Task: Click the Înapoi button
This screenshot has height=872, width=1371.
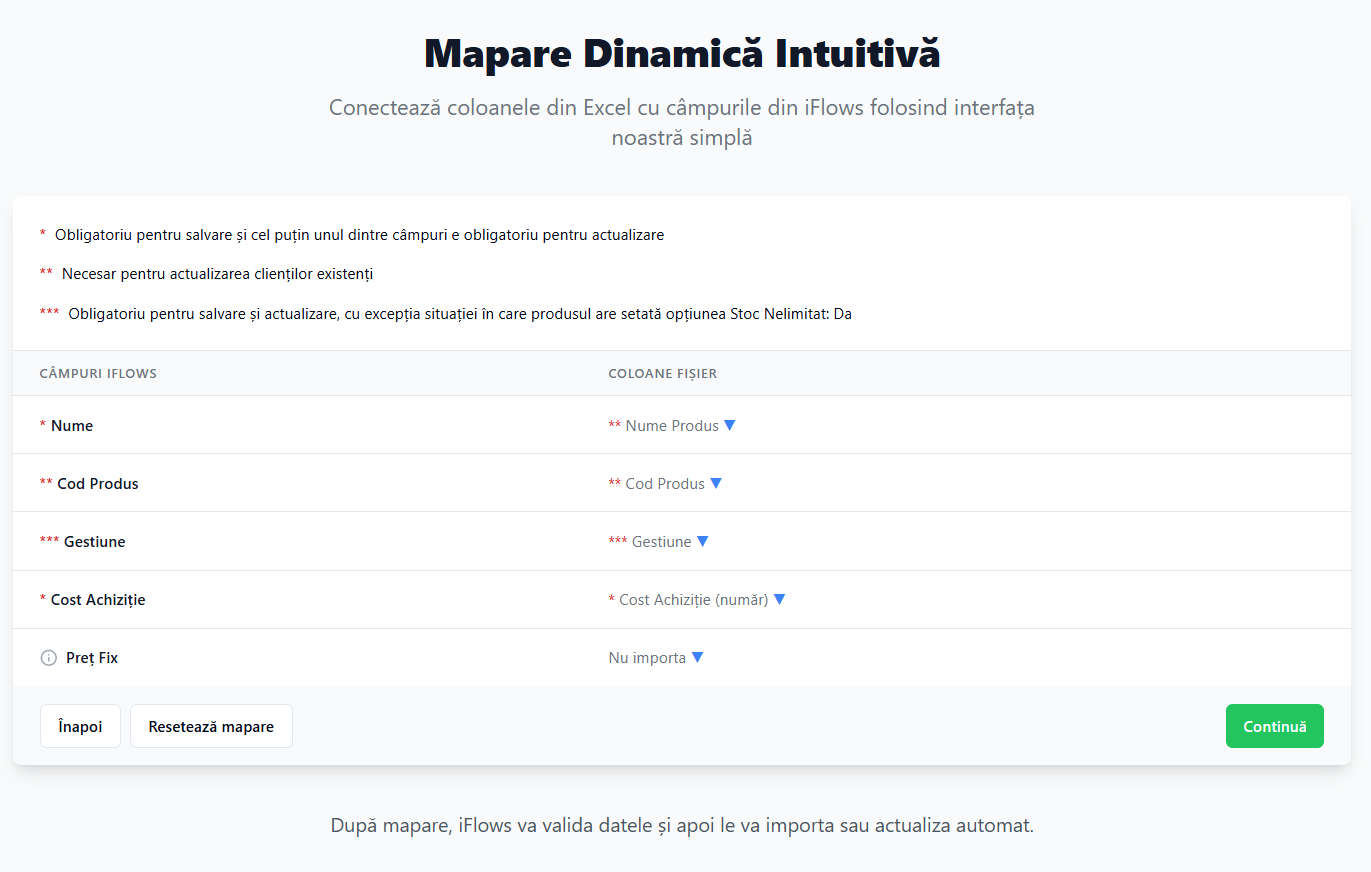Action: 80,726
